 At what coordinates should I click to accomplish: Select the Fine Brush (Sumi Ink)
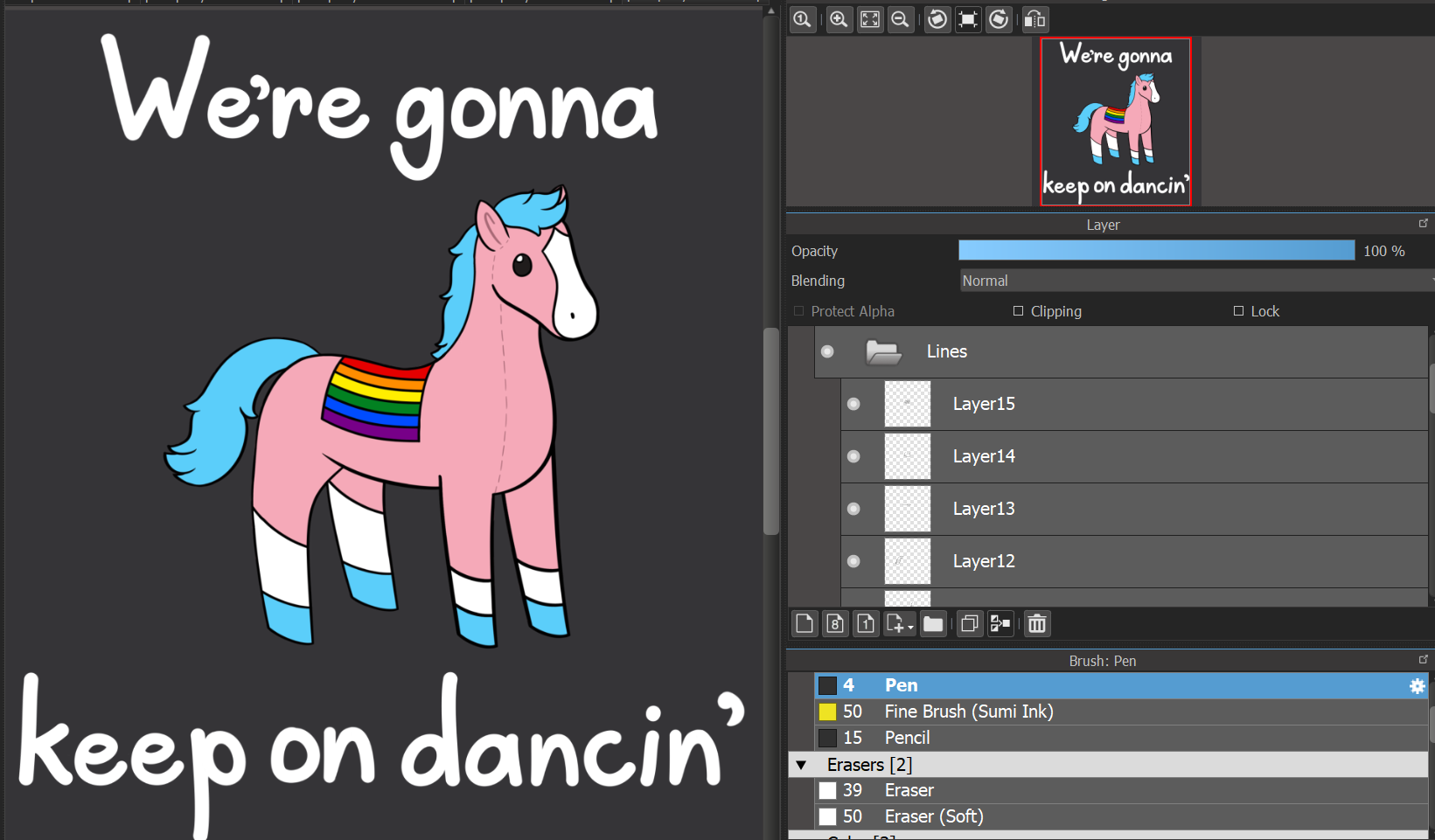[x=968, y=712]
